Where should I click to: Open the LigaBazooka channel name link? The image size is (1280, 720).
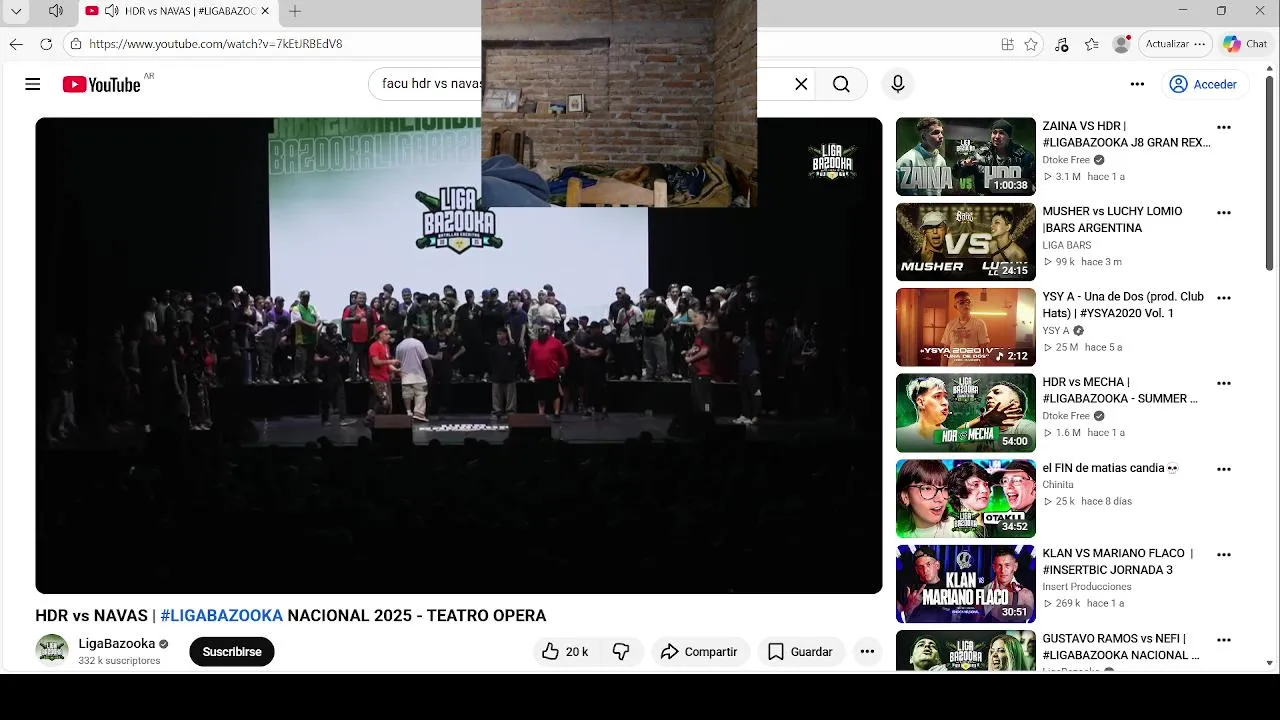coord(117,644)
